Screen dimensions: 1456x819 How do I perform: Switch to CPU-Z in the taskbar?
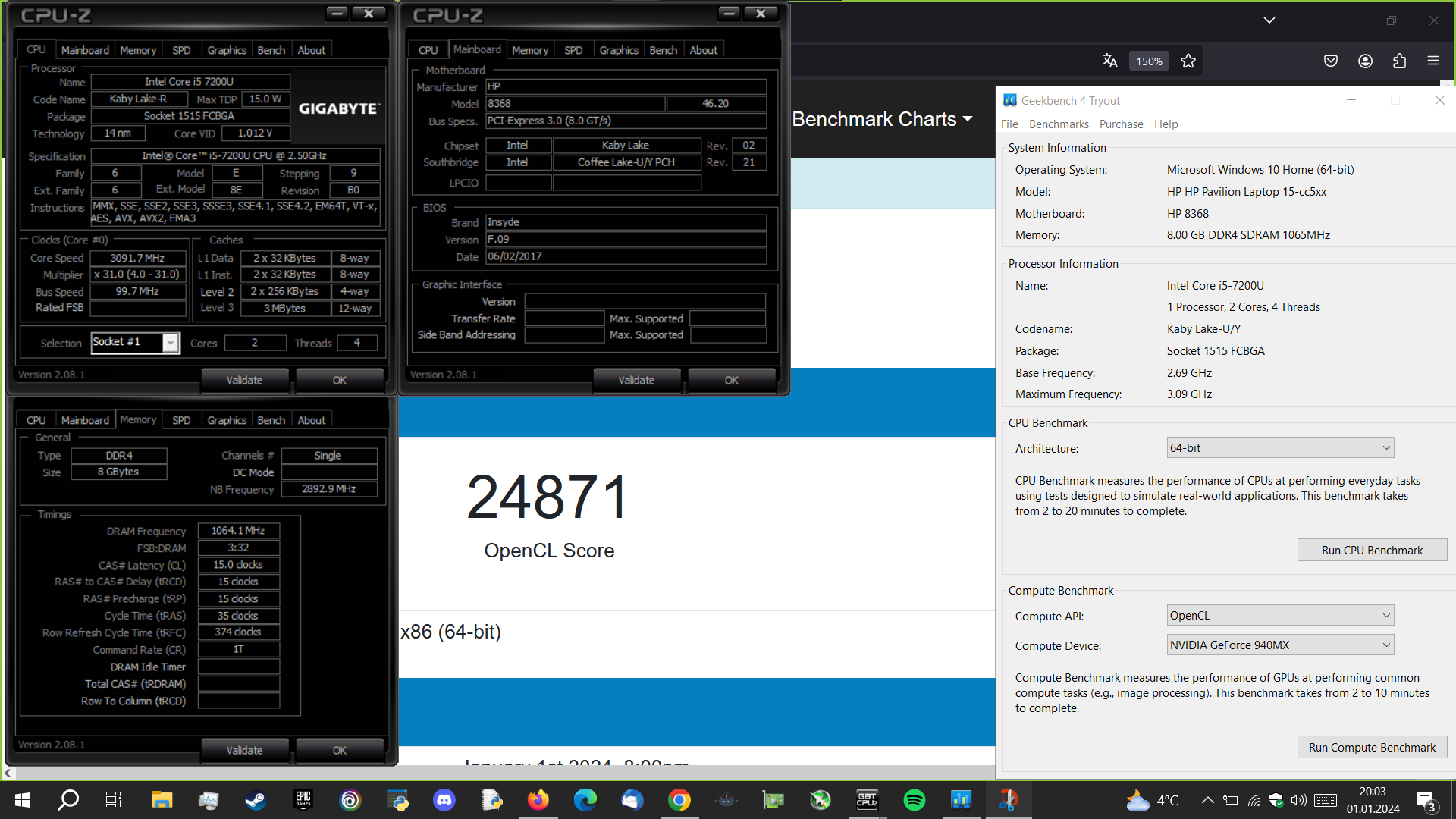pos(868,800)
